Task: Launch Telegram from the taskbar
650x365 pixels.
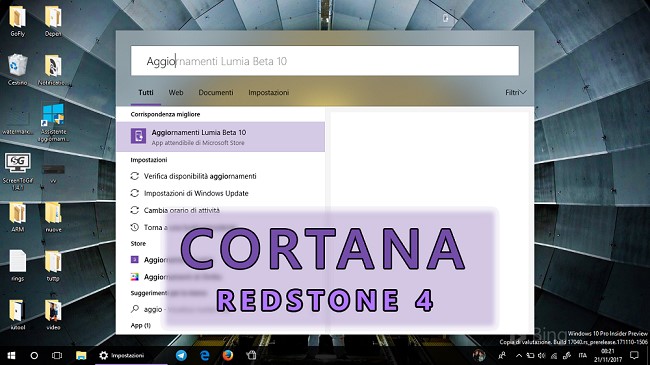Action: pyautogui.click(x=181, y=355)
